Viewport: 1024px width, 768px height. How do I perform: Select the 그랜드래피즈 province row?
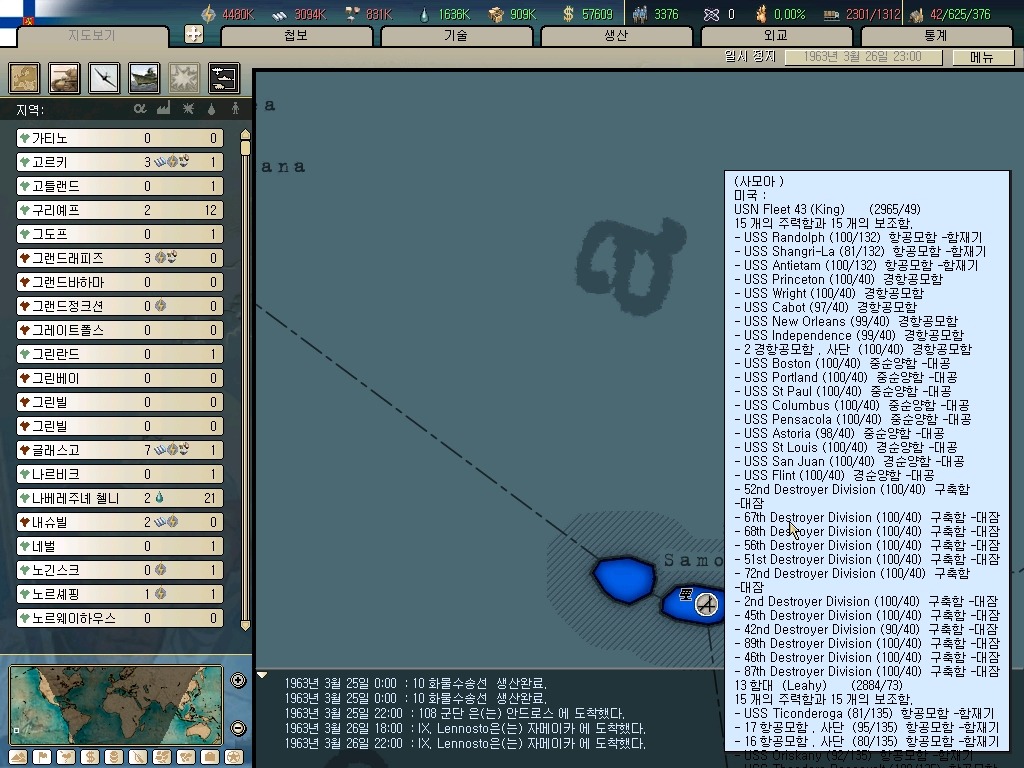(x=120, y=258)
